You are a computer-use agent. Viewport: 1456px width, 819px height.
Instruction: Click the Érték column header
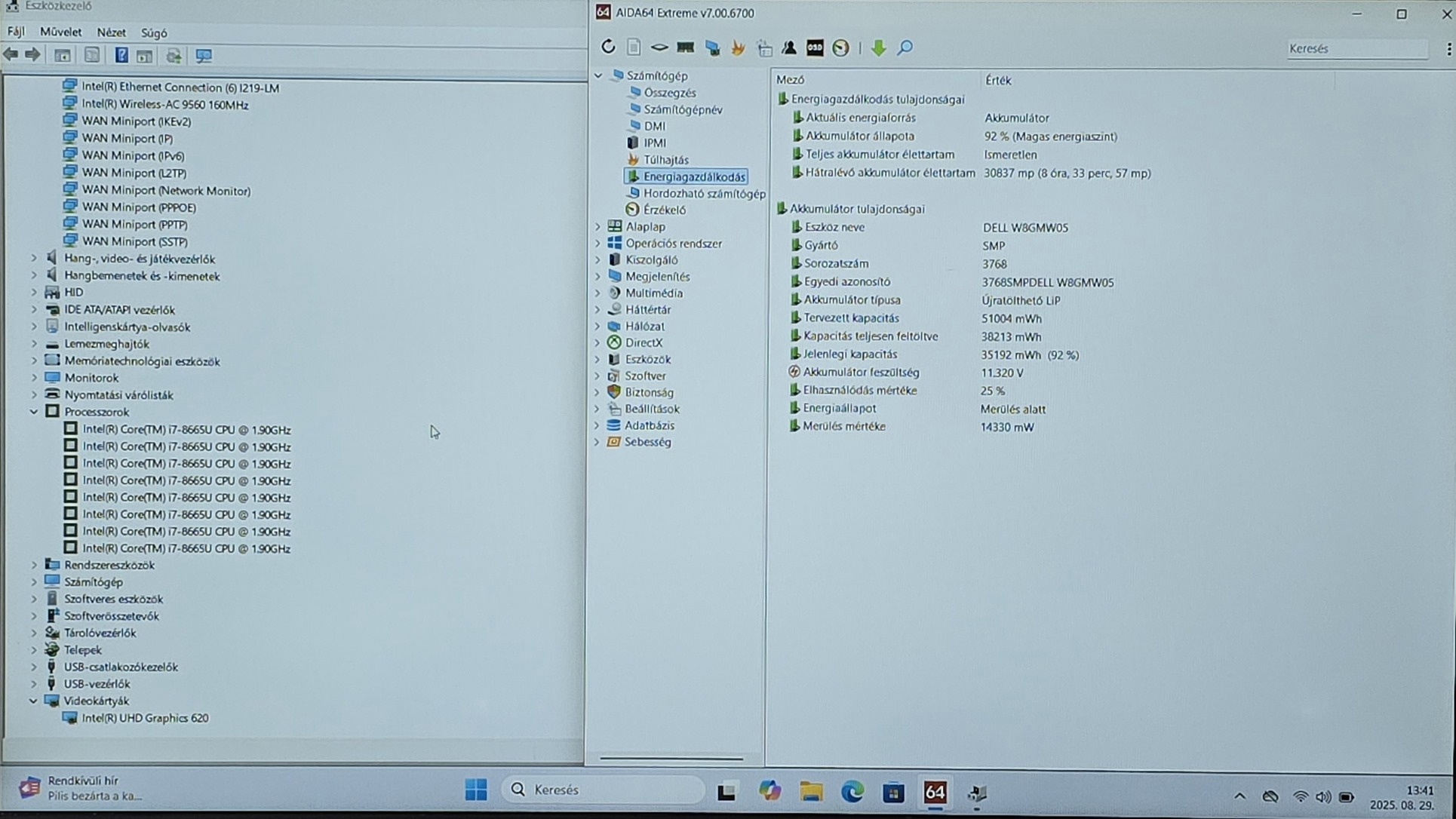click(997, 80)
